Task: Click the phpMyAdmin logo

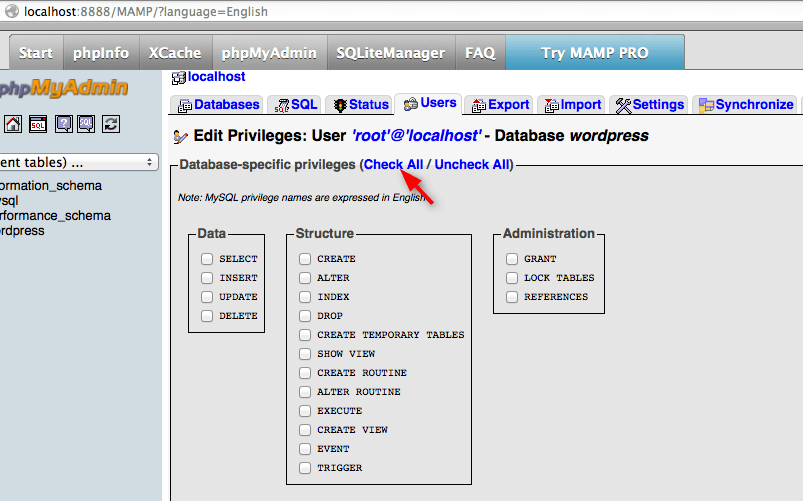Action: click(62, 88)
